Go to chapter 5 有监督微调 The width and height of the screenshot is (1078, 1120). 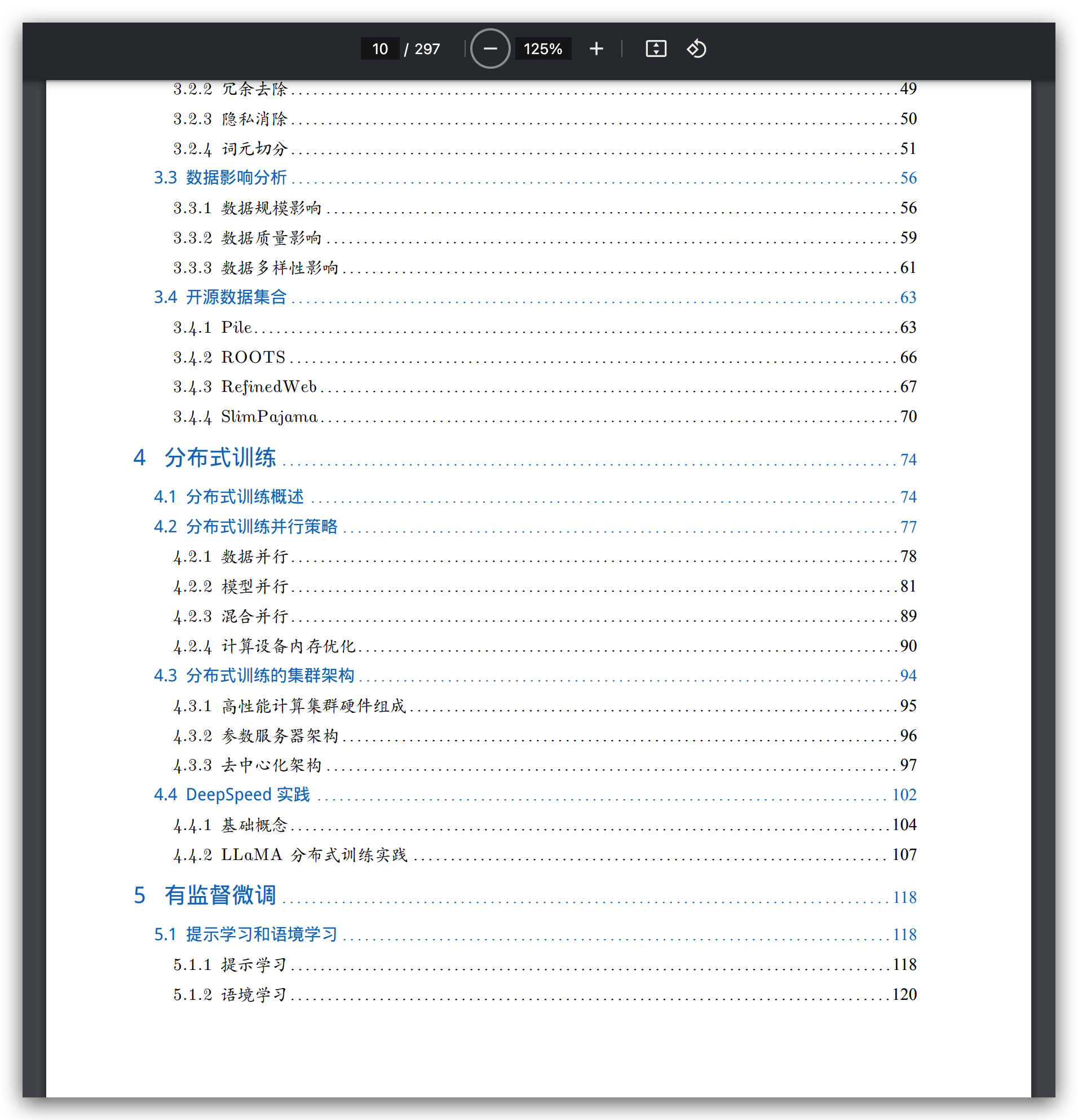[x=205, y=896]
